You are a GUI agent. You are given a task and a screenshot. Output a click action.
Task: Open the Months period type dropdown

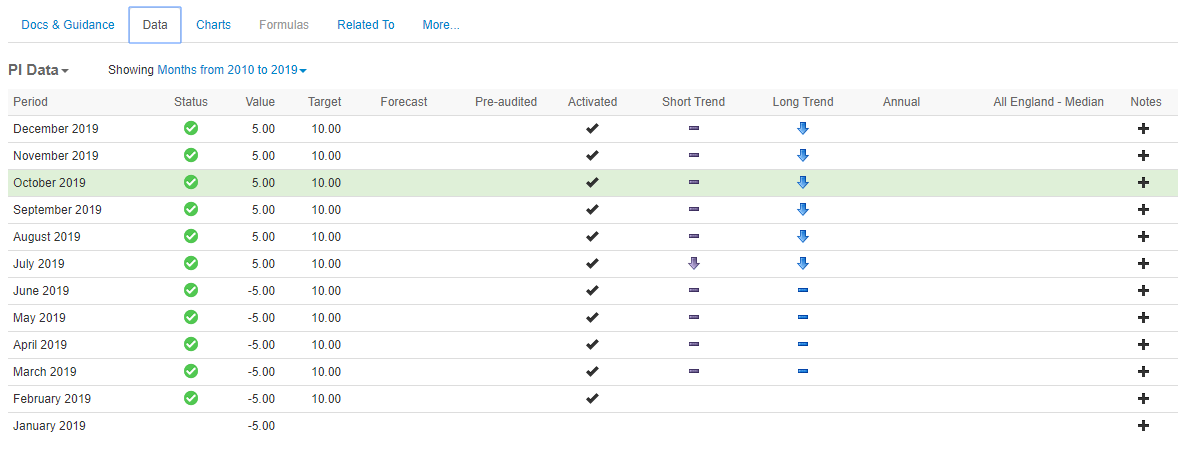pos(176,70)
